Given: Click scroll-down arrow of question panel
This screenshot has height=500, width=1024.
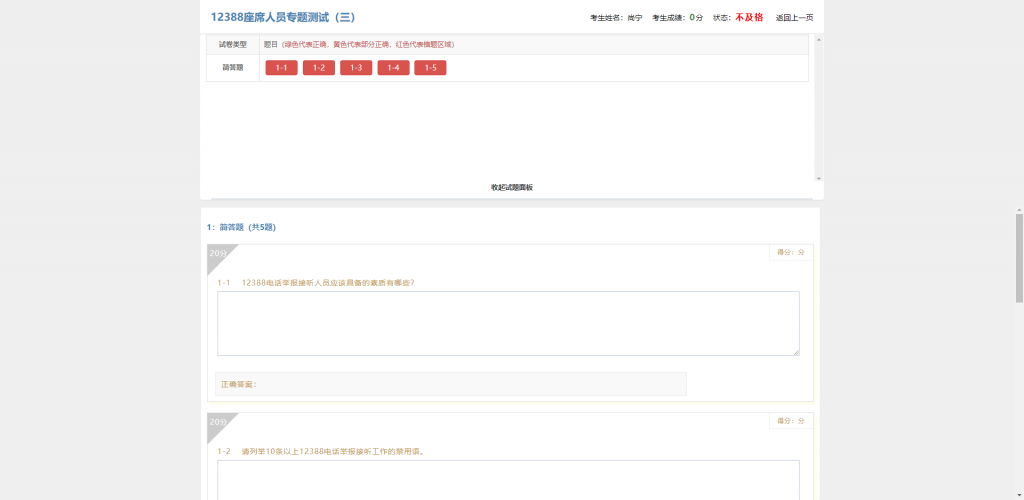Looking at the screenshot, I should click(819, 178).
